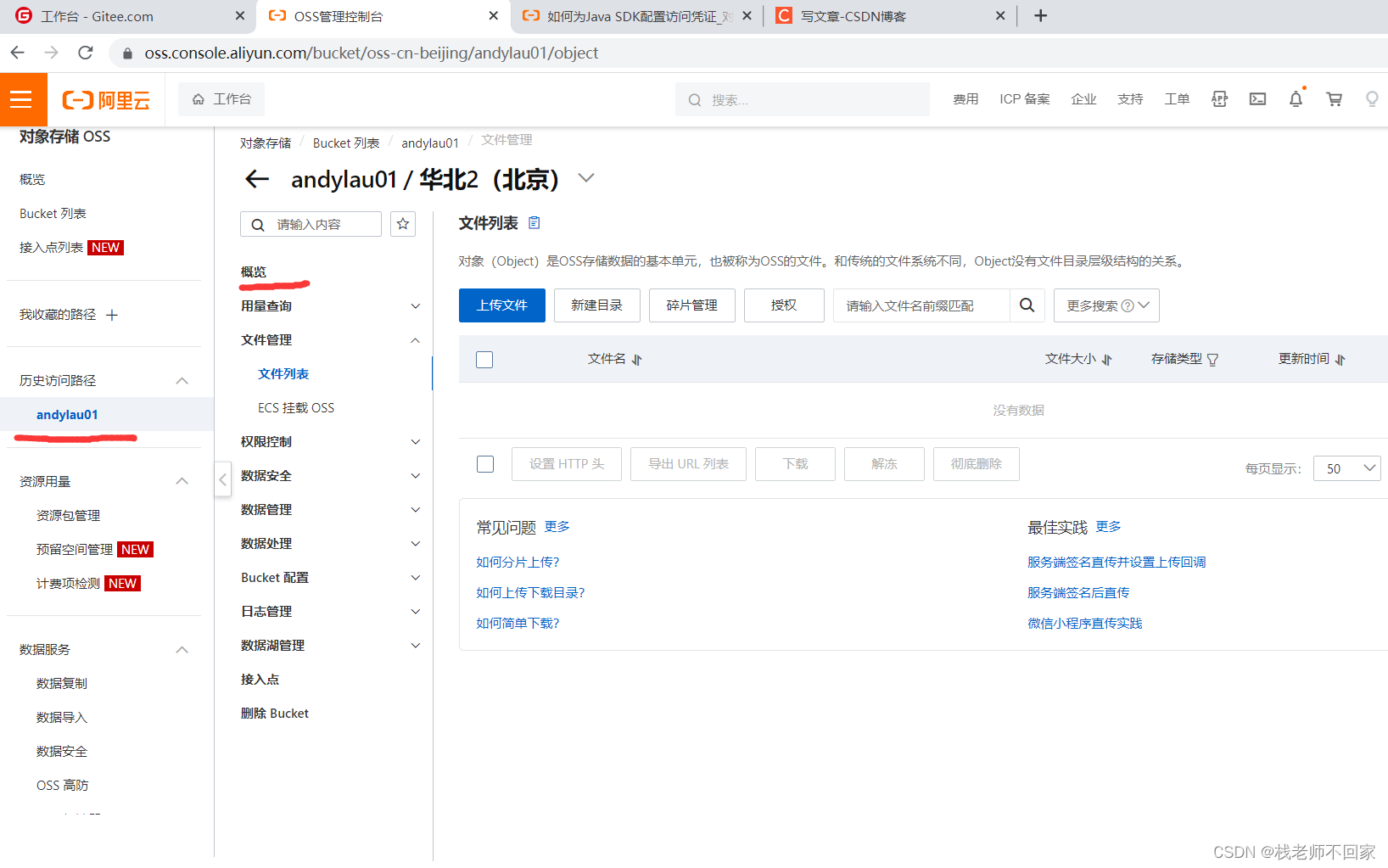1388x868 pixels.
Task: Close the OSS管理控制台 tab
Action: point(494,15)
